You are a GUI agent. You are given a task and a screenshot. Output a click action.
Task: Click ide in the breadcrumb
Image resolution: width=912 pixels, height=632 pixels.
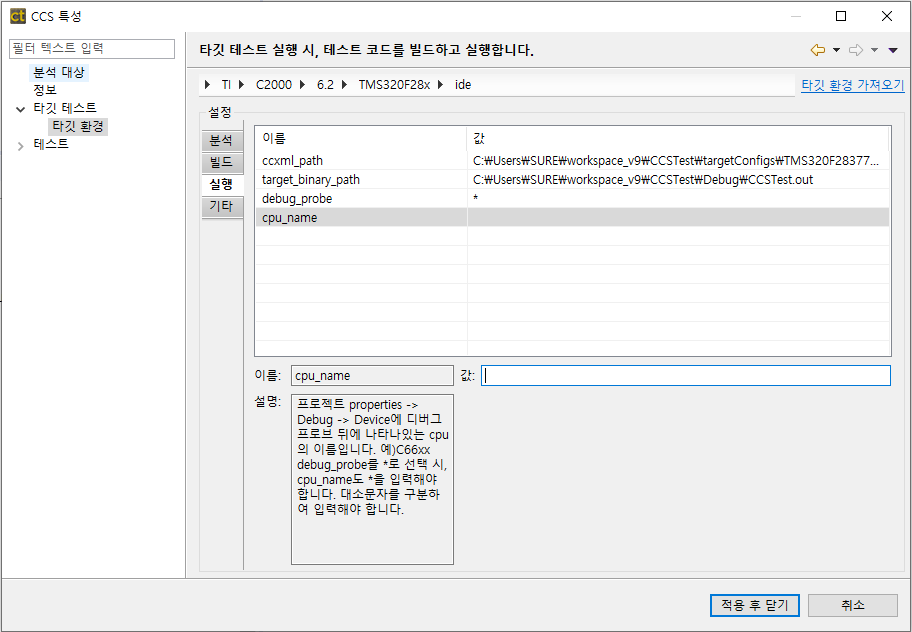click(463, 85)
